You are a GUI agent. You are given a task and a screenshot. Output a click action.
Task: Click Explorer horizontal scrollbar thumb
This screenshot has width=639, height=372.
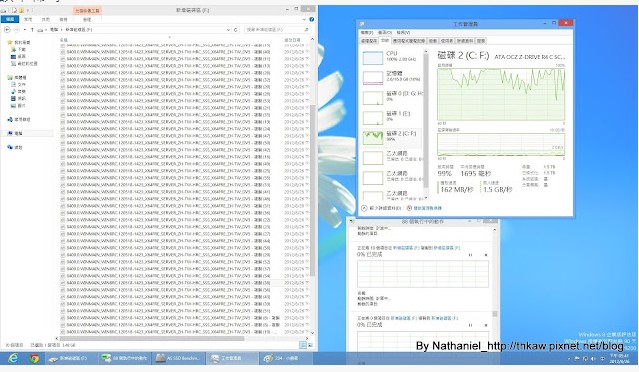[152, 339]
